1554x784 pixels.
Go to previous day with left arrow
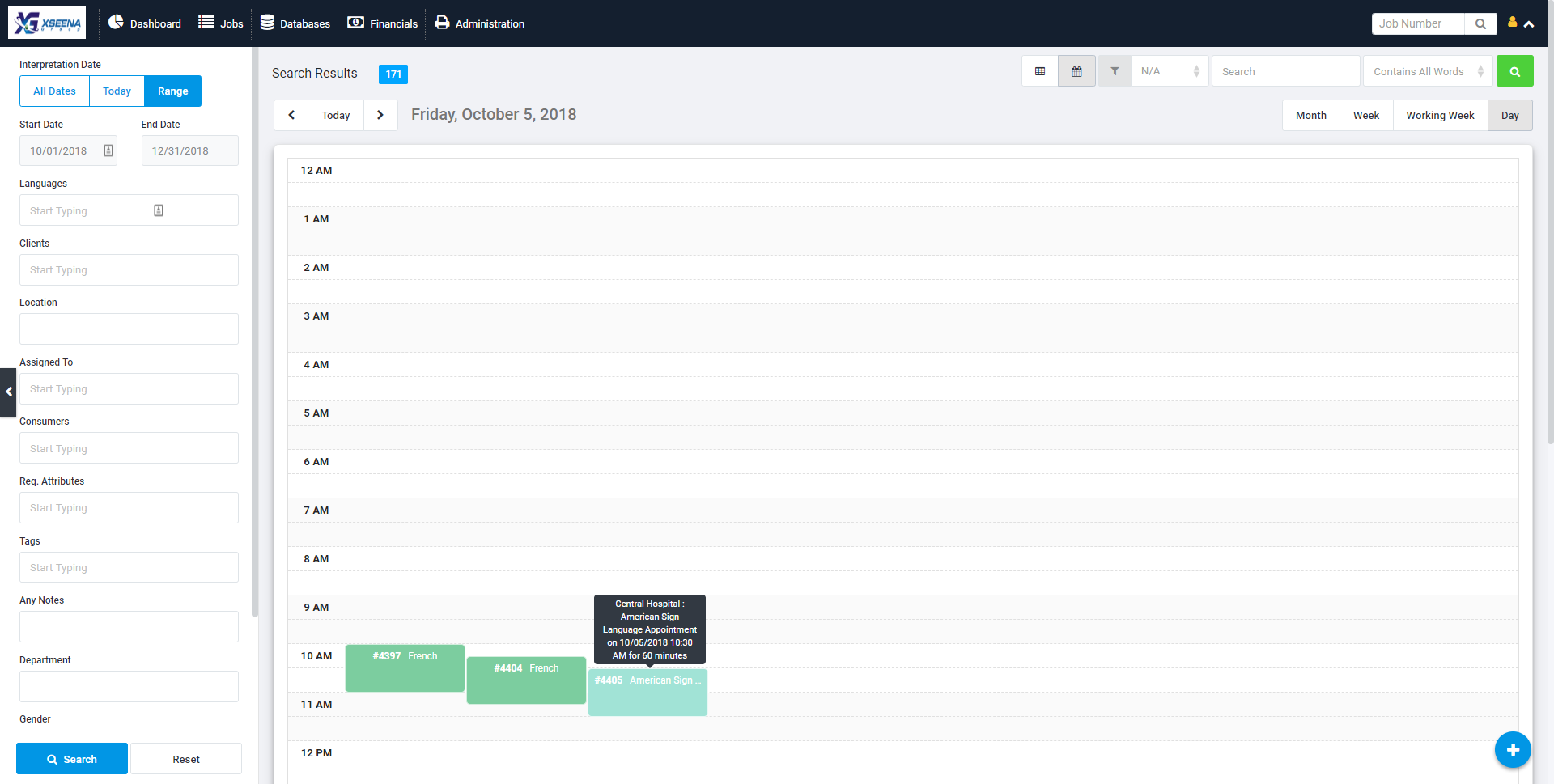point(291,115)
